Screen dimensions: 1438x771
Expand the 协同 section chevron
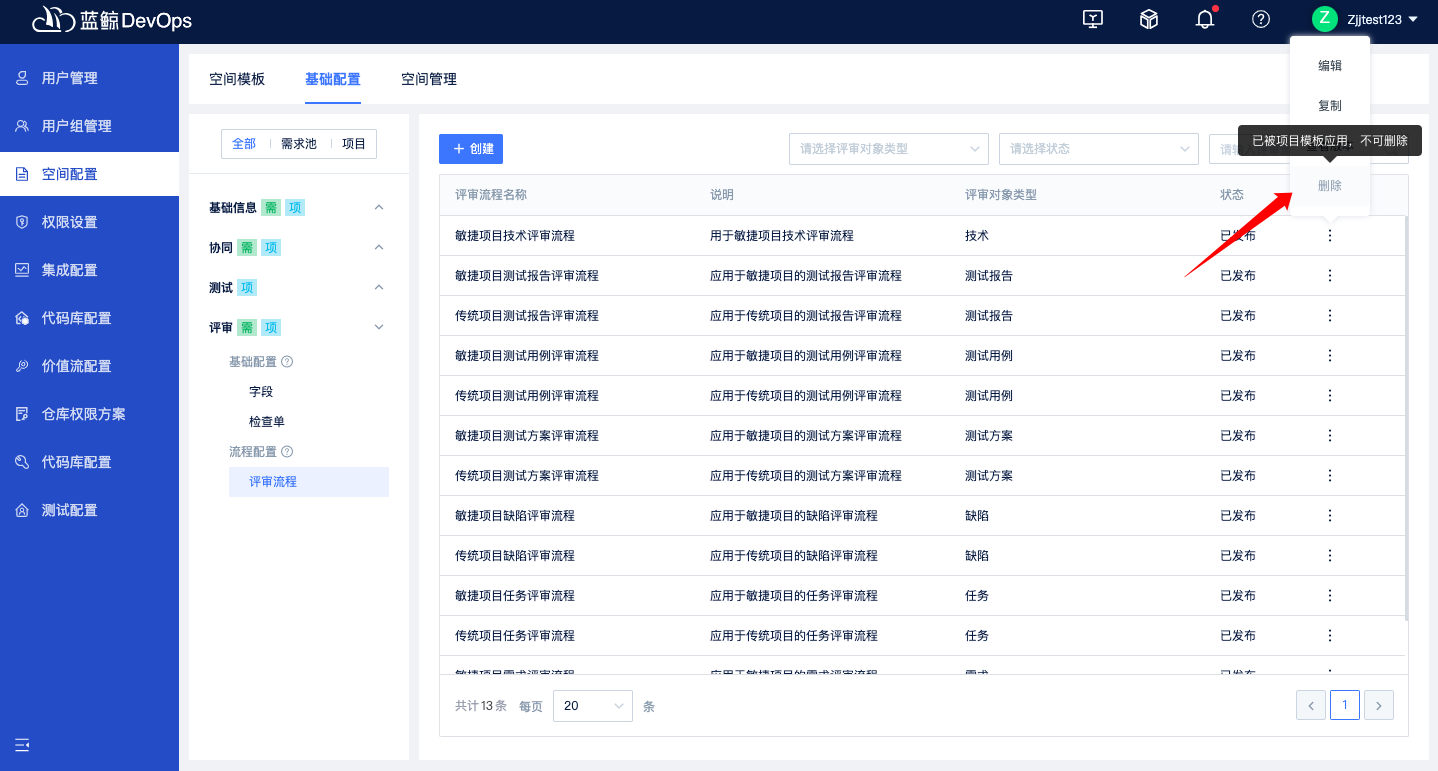tap(378, 247)
